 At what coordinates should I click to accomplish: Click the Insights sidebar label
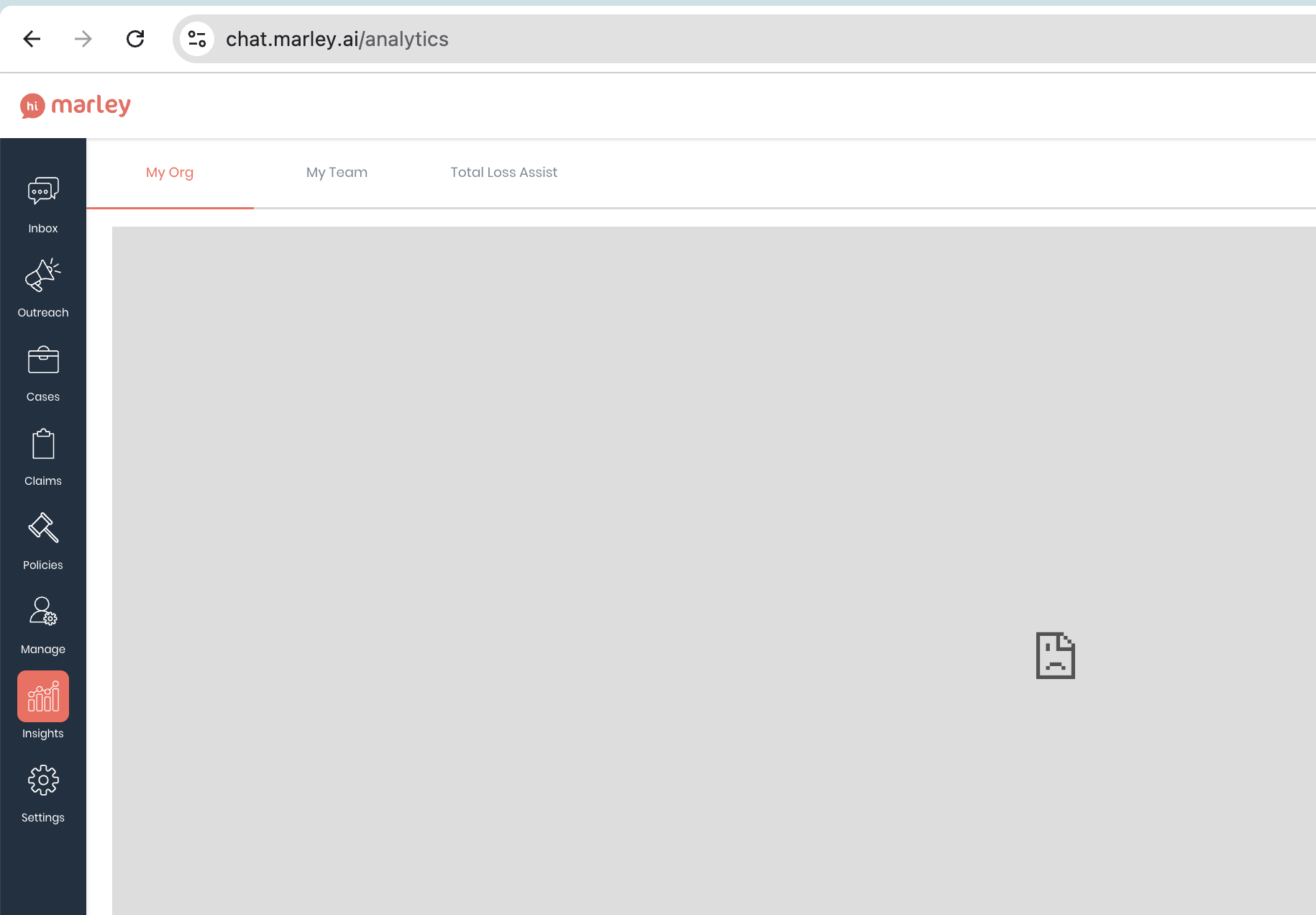(x=42, y=733)
